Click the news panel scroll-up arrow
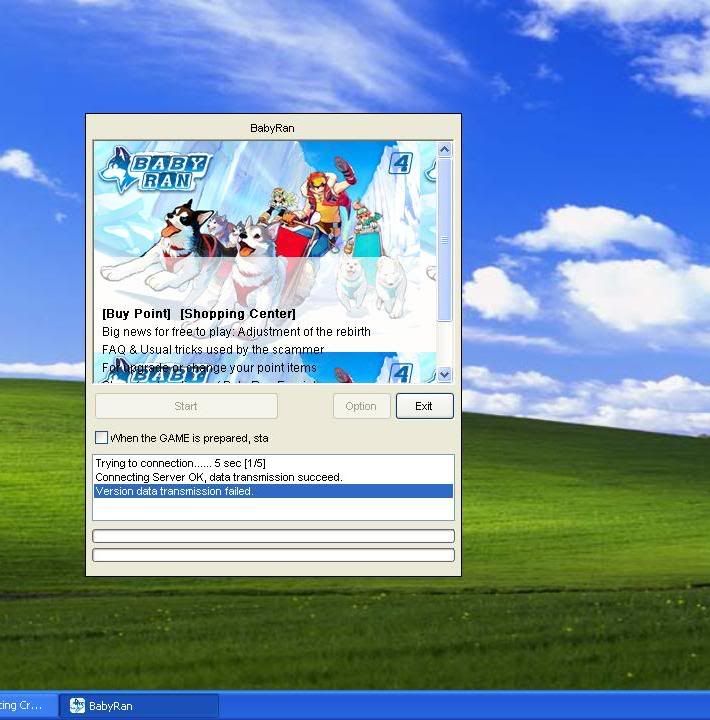710x720 pixels. click(x=444, y=149)
